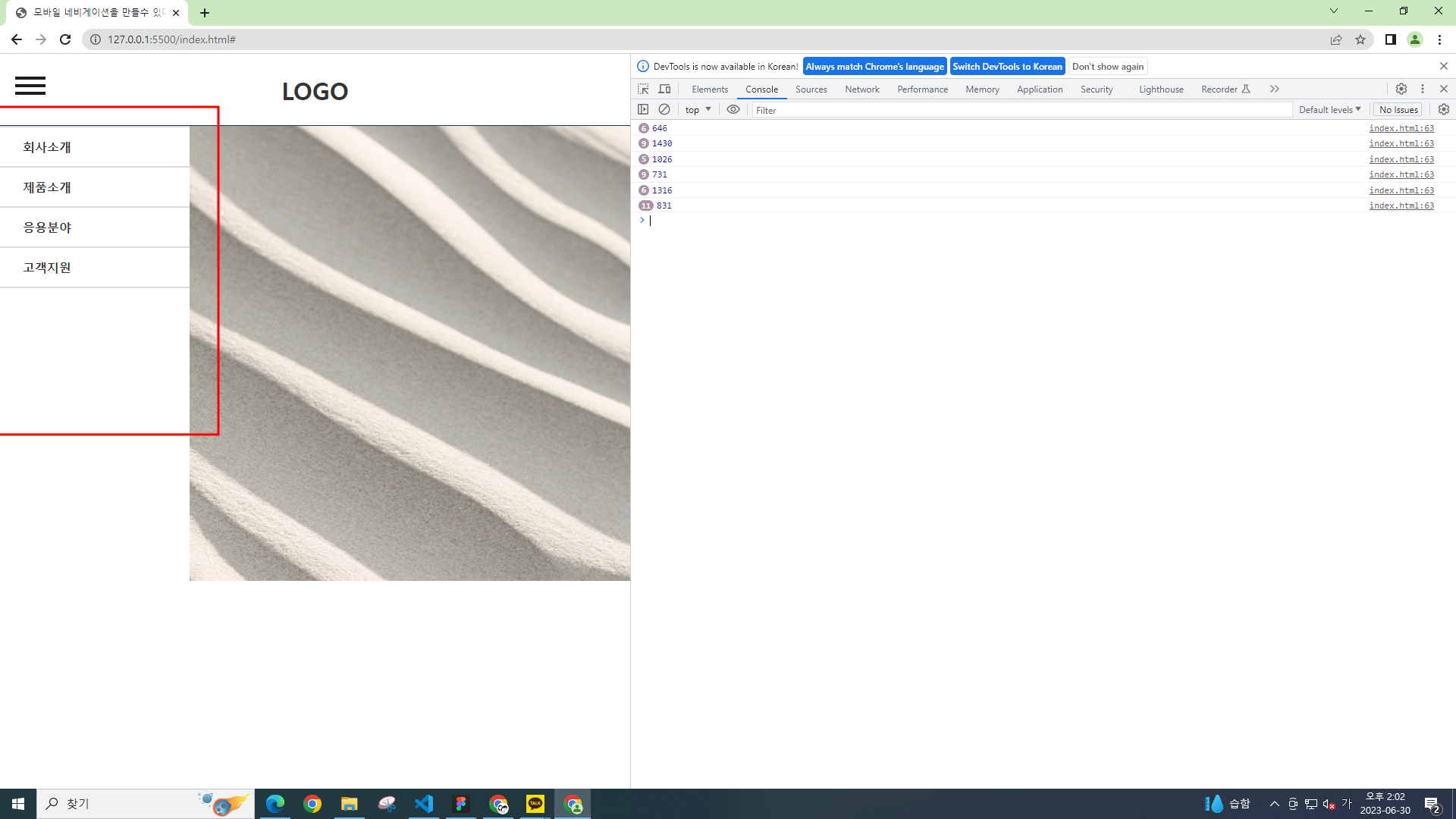Expand the hidden DevTools tabs chevron
Screen dimensions: 1456x819
(1275, 89)
